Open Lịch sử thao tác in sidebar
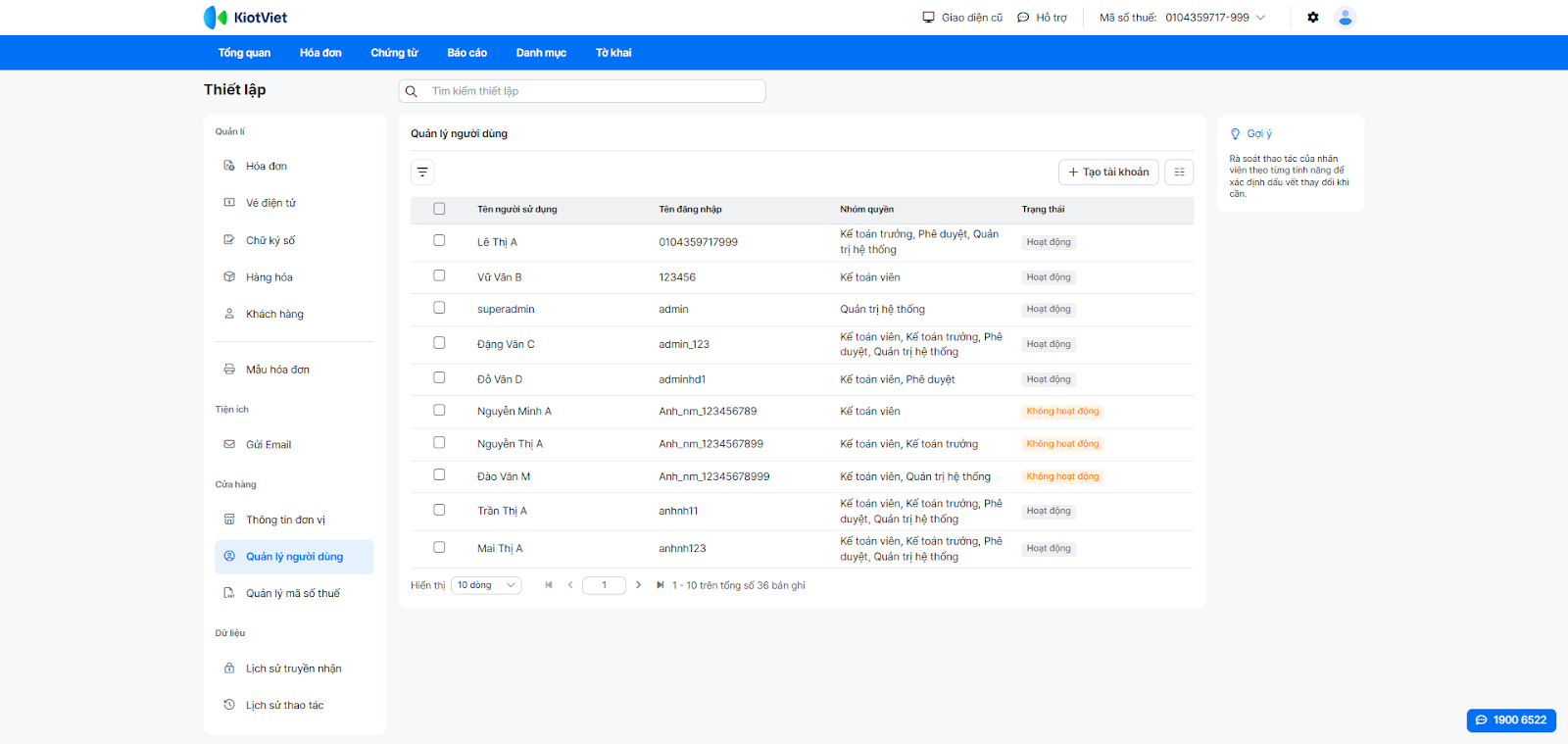This screenshot has height=744, width=1568. click(x=284, y=706)
